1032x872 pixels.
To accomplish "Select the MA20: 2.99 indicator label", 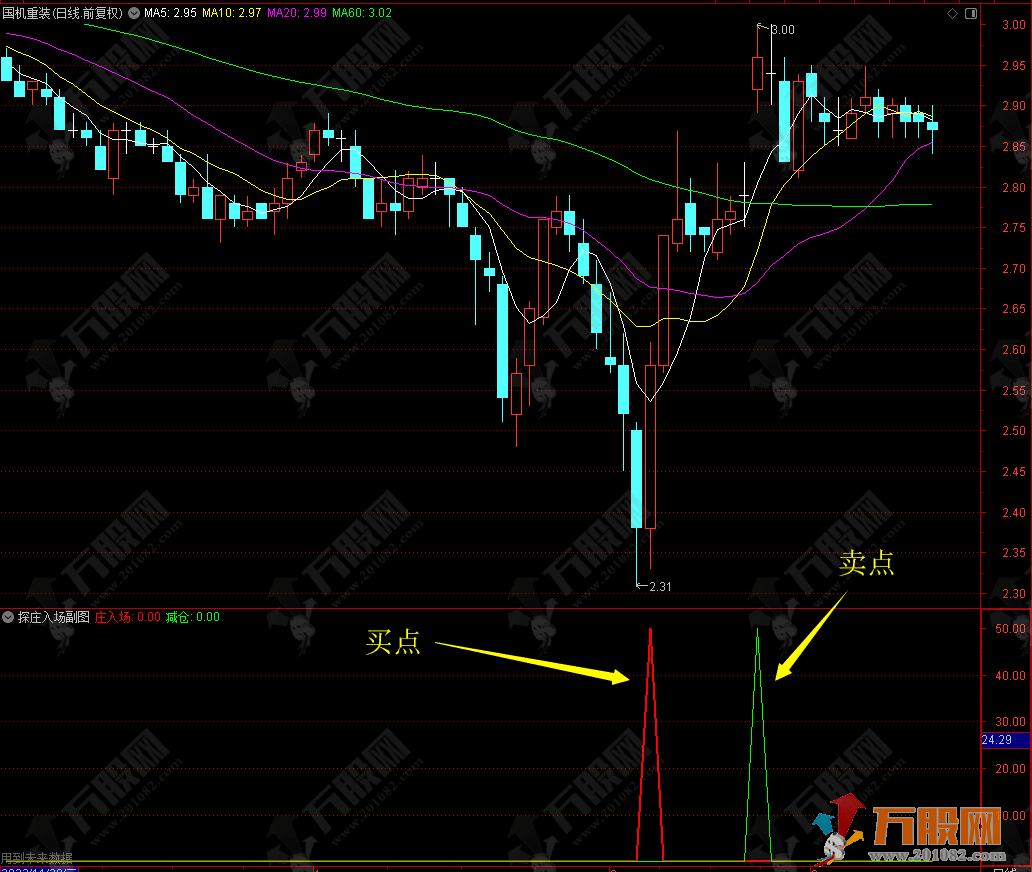I will click(x=297, y=13).
